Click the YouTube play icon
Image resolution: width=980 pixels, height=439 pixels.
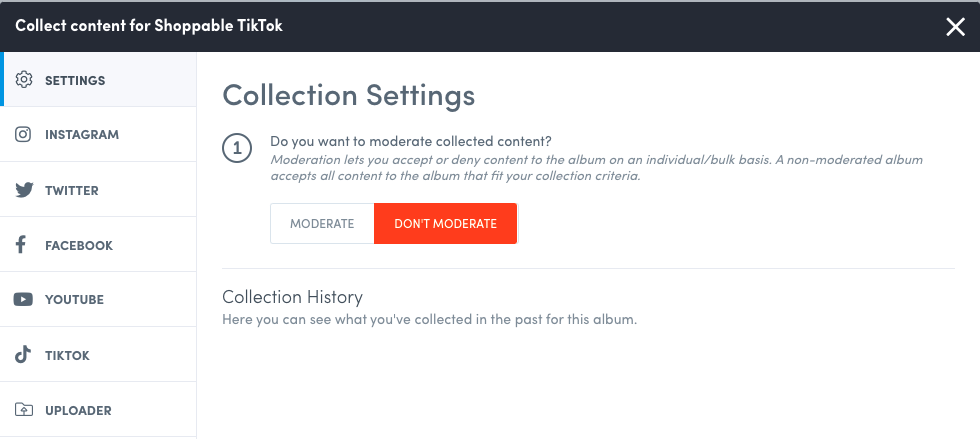(24, 299)
